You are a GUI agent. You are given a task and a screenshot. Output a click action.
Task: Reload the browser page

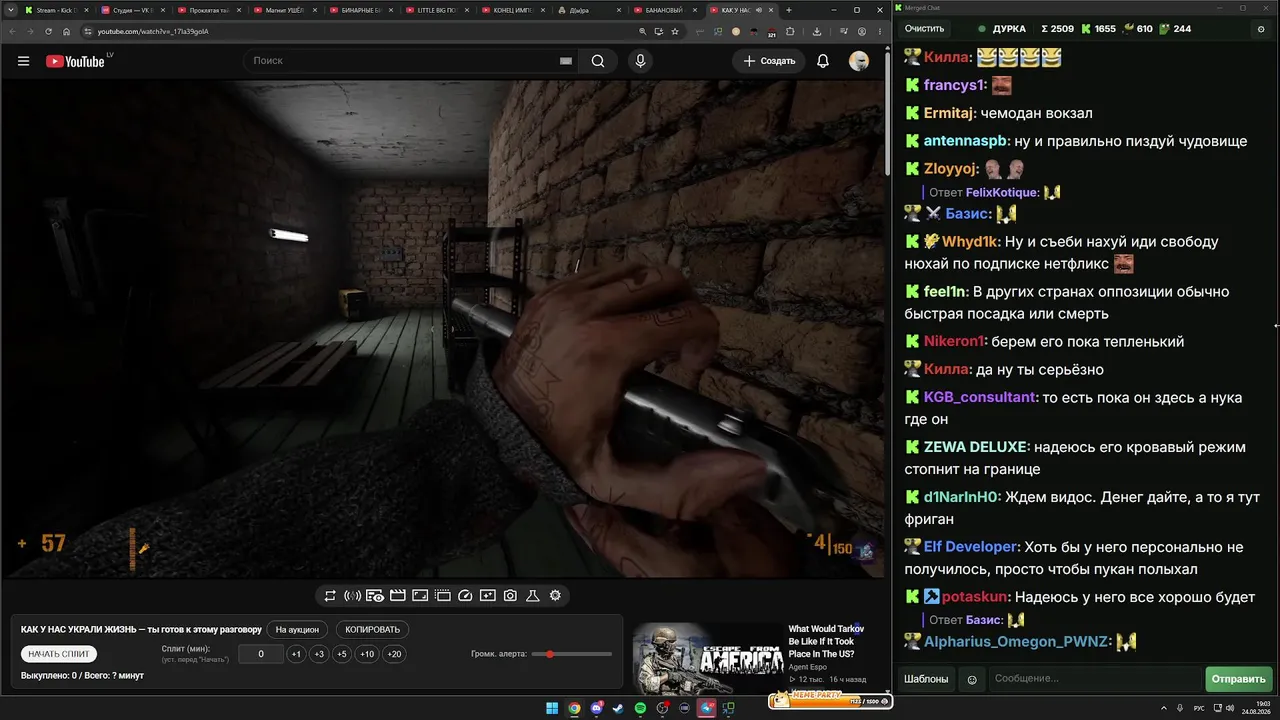48,31
